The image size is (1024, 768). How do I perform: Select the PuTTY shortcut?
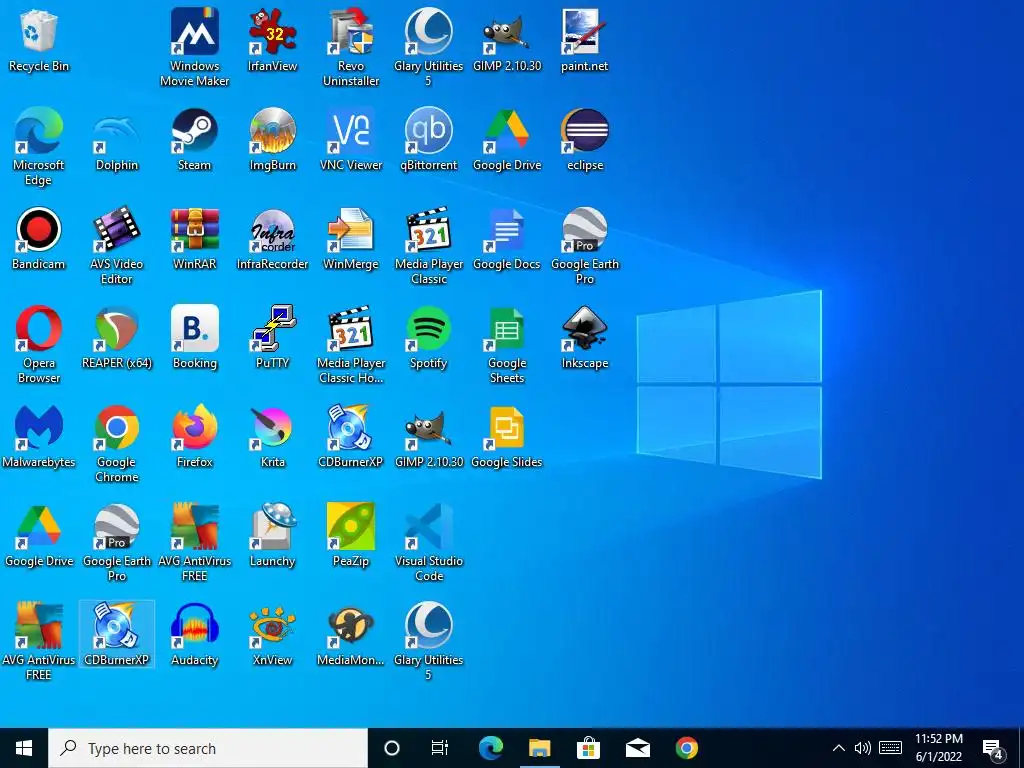click(272, 338)
